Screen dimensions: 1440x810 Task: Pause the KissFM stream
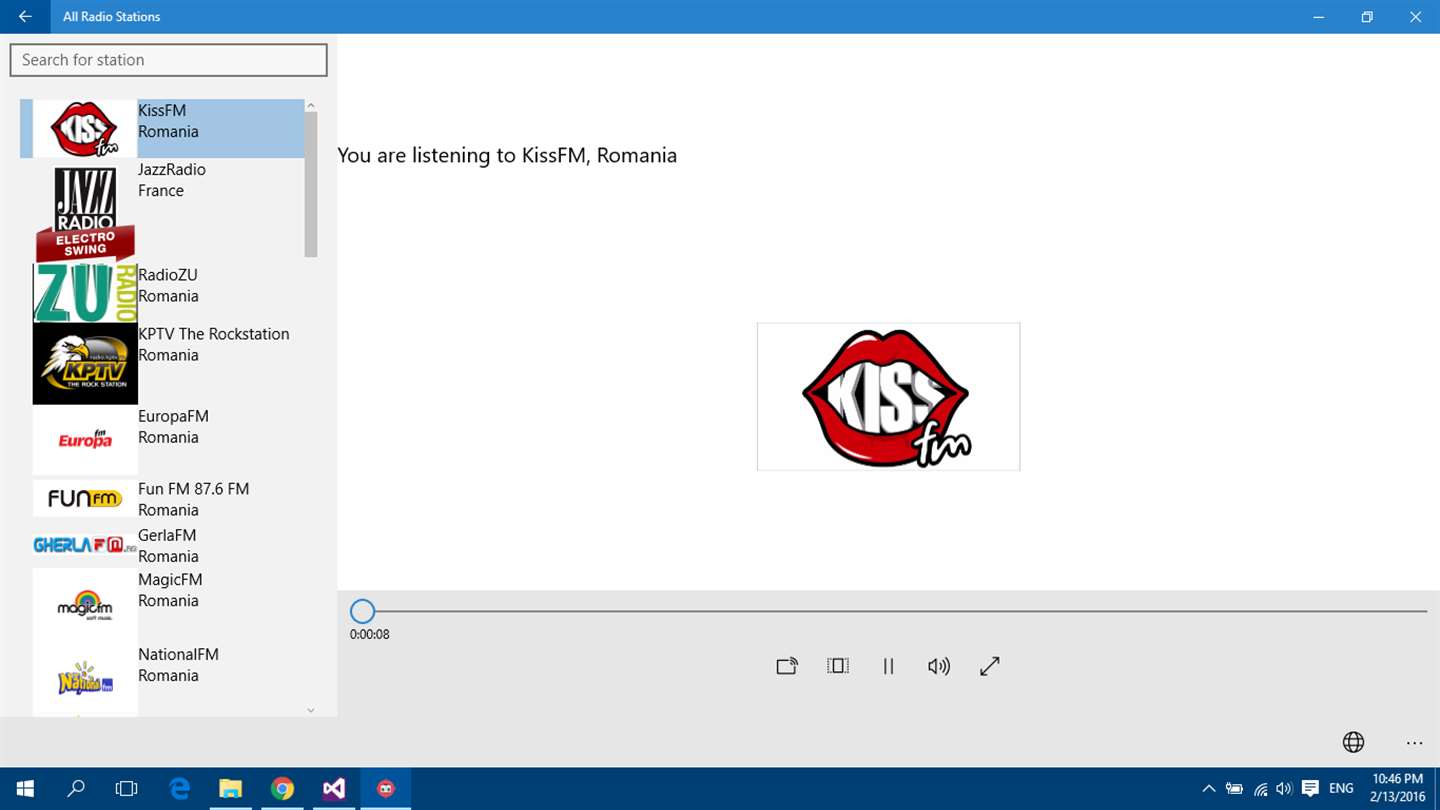tap(888, 666)
